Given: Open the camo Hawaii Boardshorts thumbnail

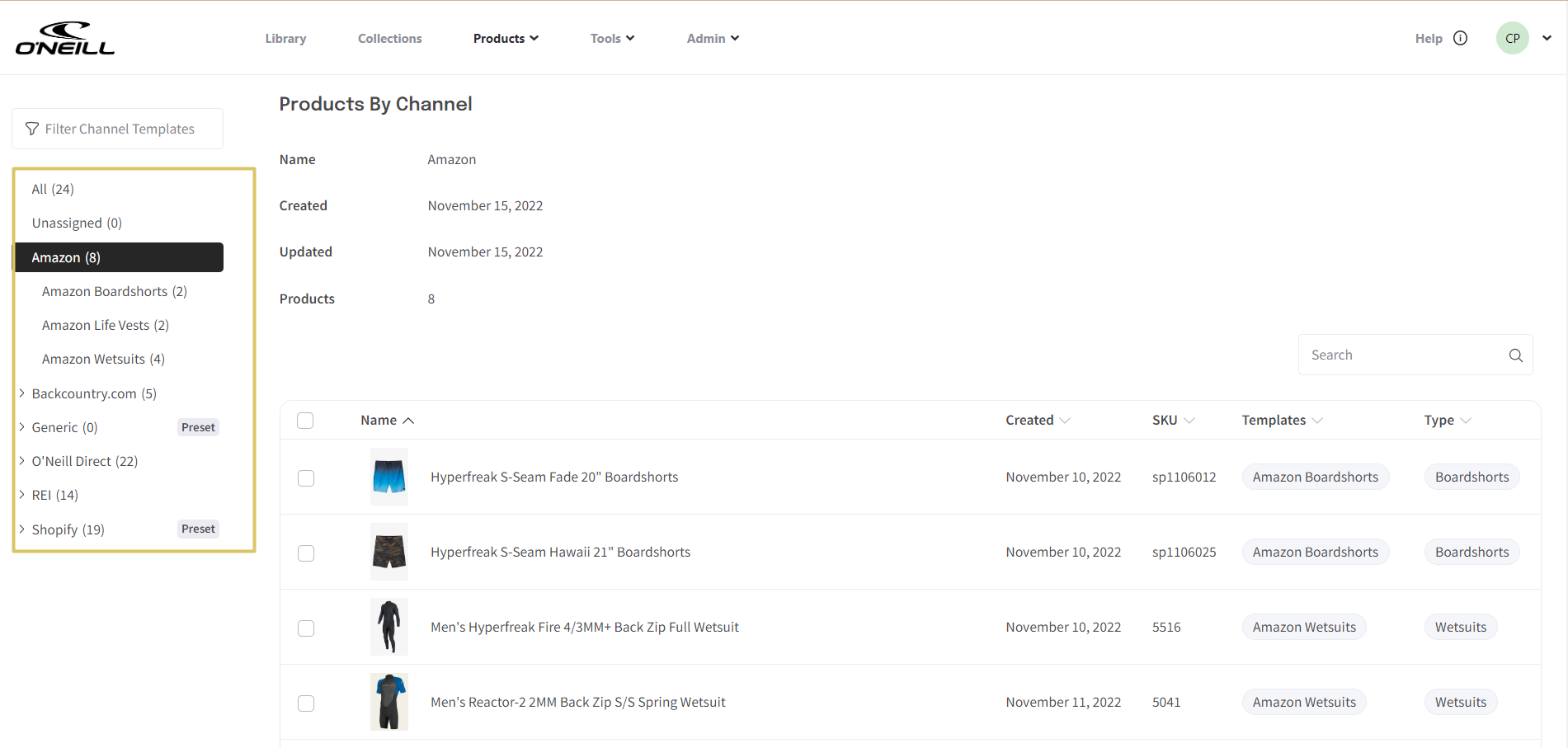Looking at the screenshot, I should coord(389,552).
